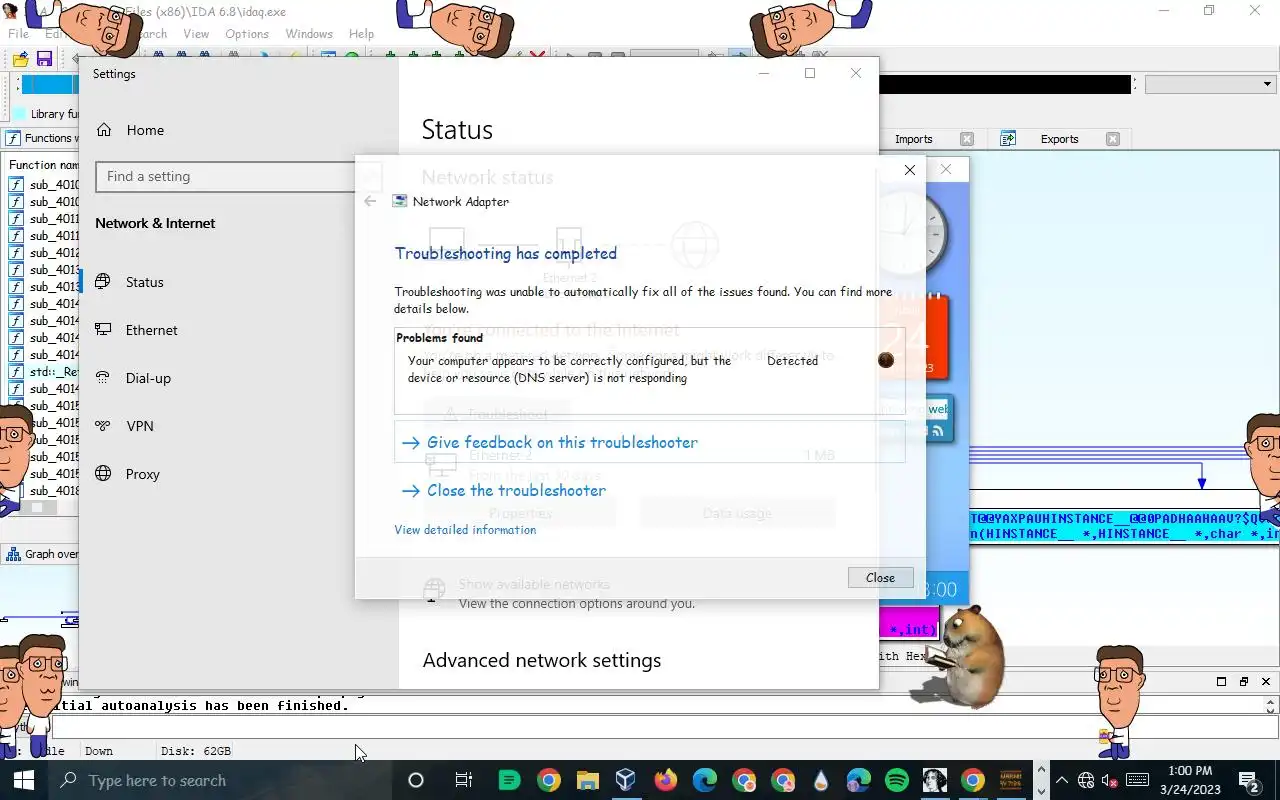The height and width of the screenshot is (800, 1280).
Task: Click the Exports tab icon
Action: [x=1008, y=139]
